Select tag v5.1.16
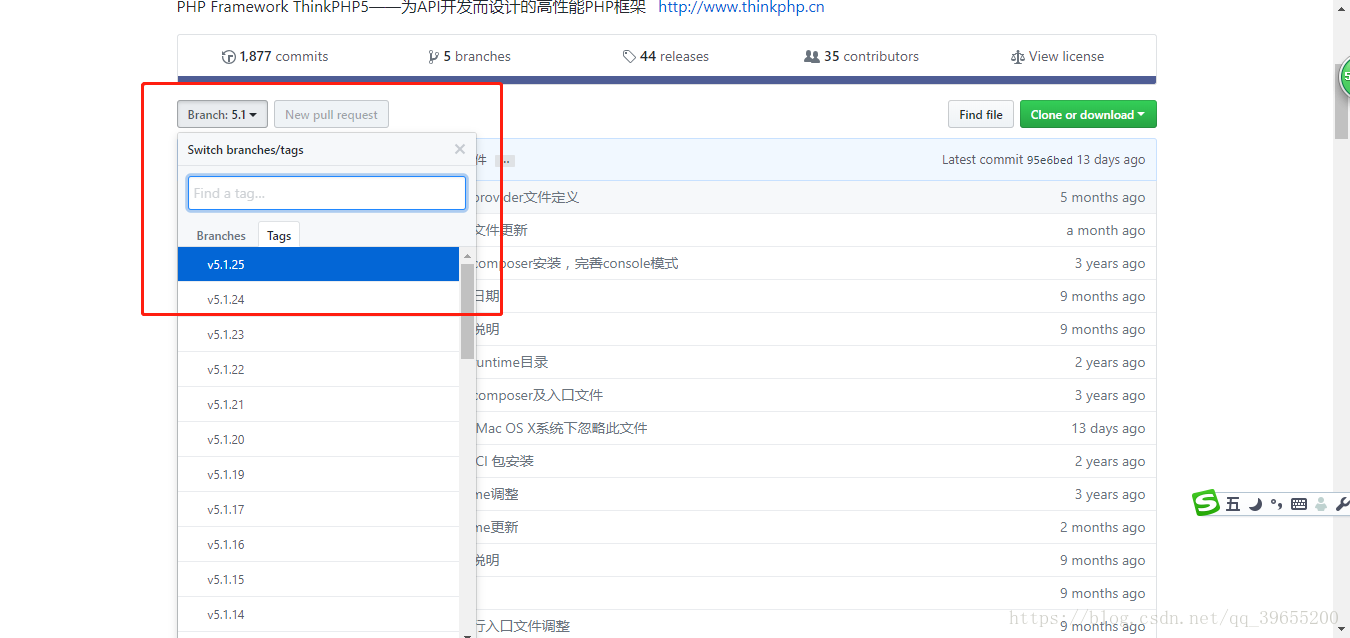 318,545
